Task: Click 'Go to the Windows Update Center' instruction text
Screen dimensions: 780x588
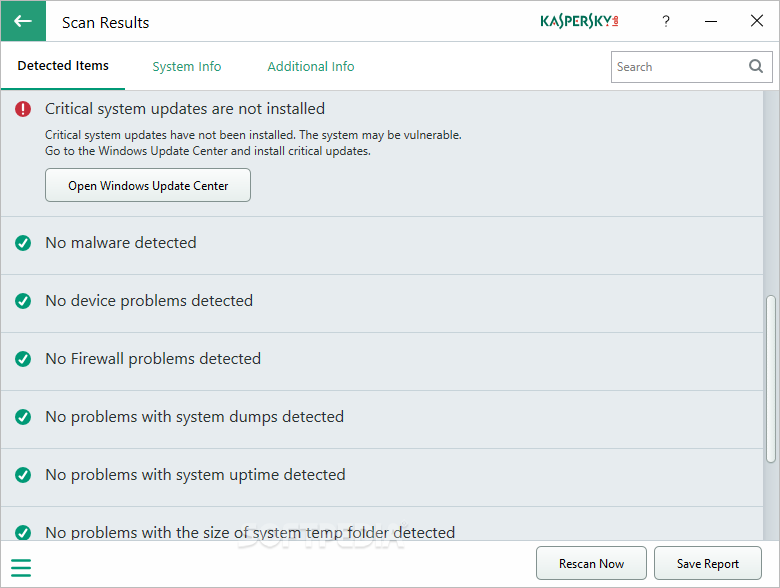Action: [208, 151]
